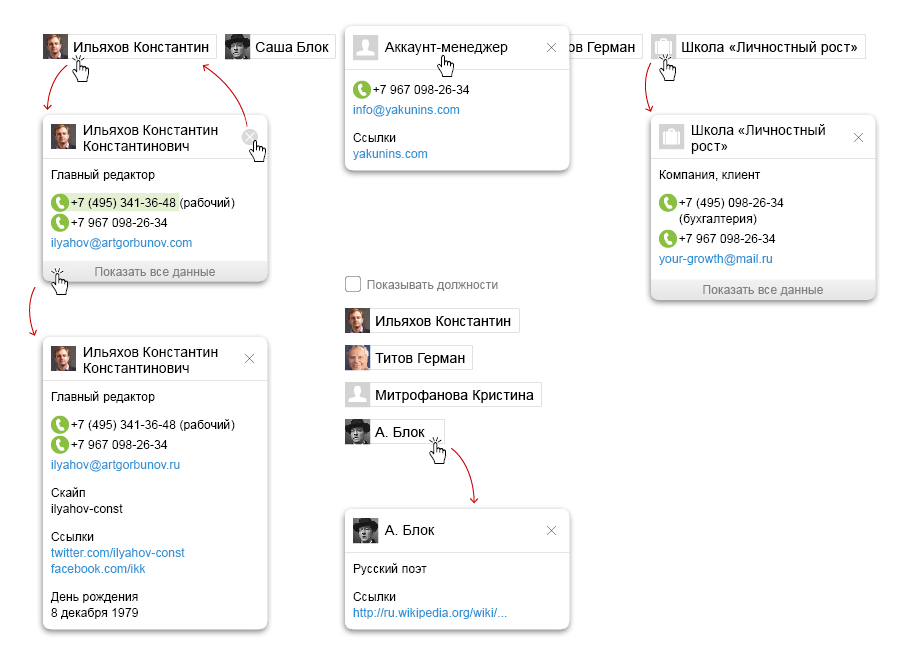The image size is (920, 672).
Task: Close the Школа «Личностный рост» card
Action: point(858,137)
